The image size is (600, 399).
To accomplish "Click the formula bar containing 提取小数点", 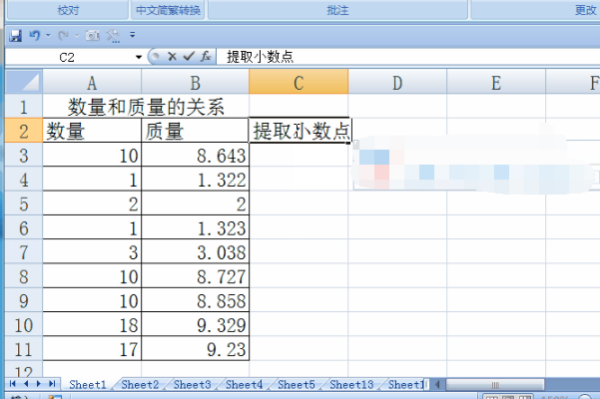I will 408,57.
